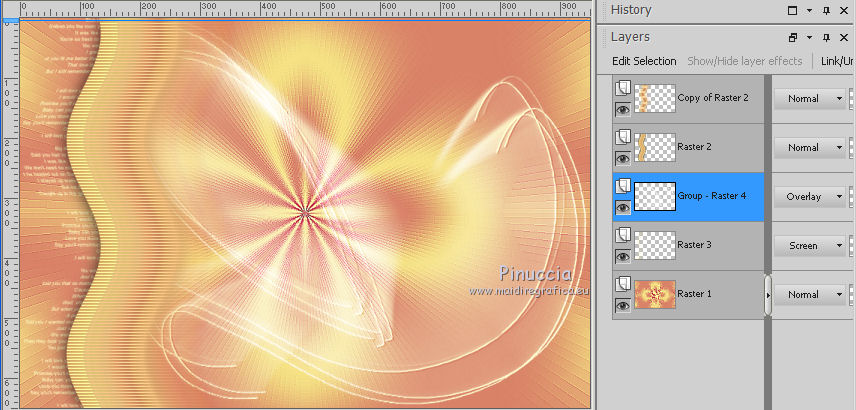Open the History palette options arrow

click(x=810, y=10)
